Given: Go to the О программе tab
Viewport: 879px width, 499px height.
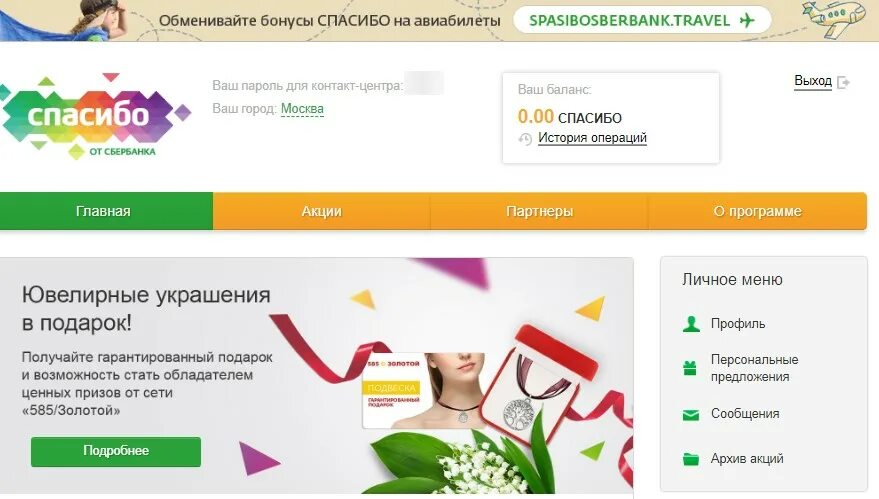Looking at the screenshot, I should pos(757,211).
